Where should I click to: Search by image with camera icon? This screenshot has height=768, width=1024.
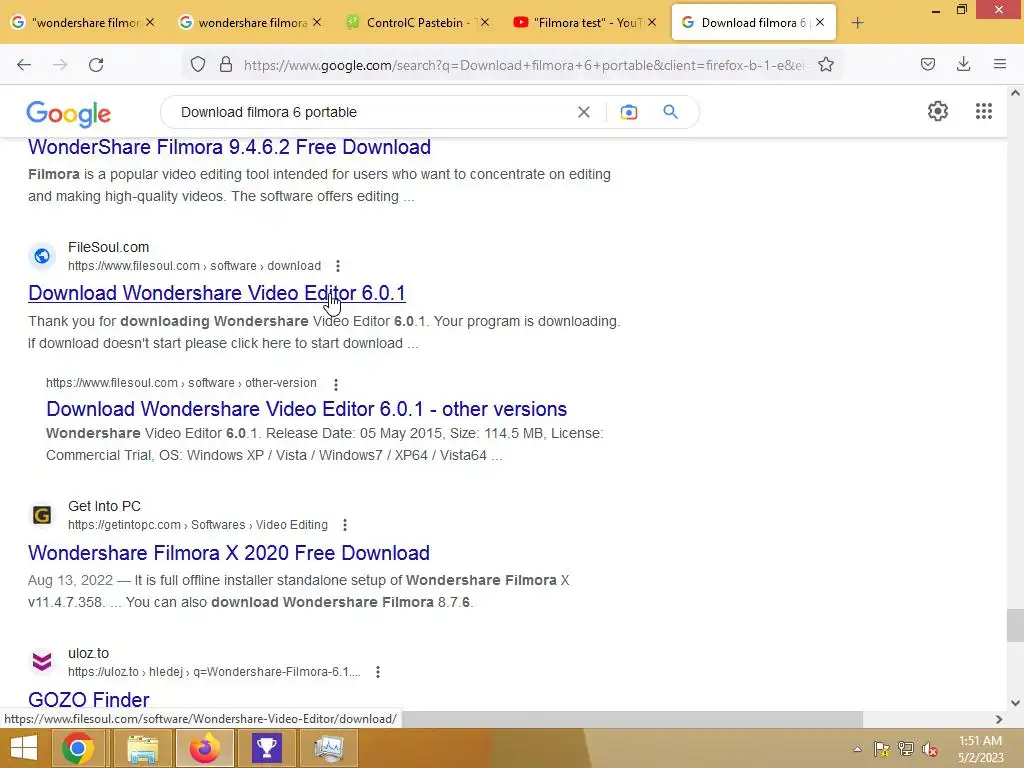click(629, 112)
